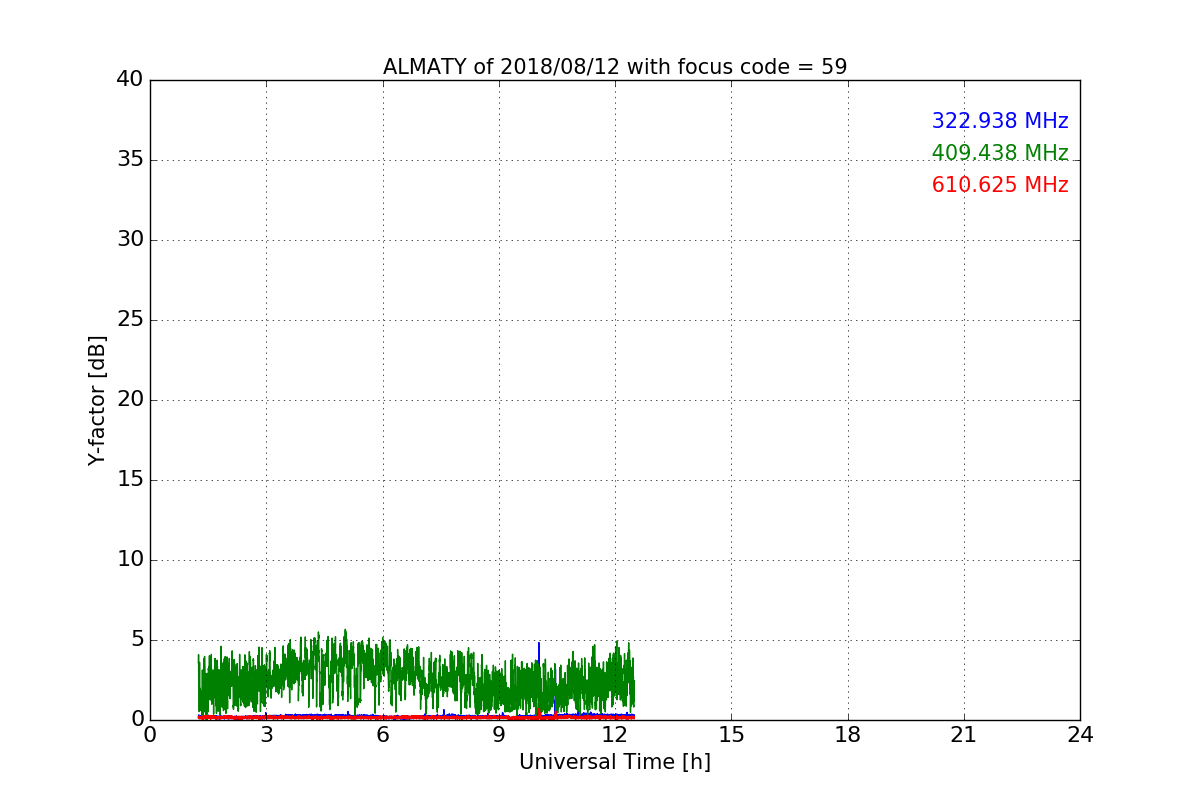Click the 'Y-factor [dB]' axis label
1200x800 pixels.
click(x=97, y=400)
